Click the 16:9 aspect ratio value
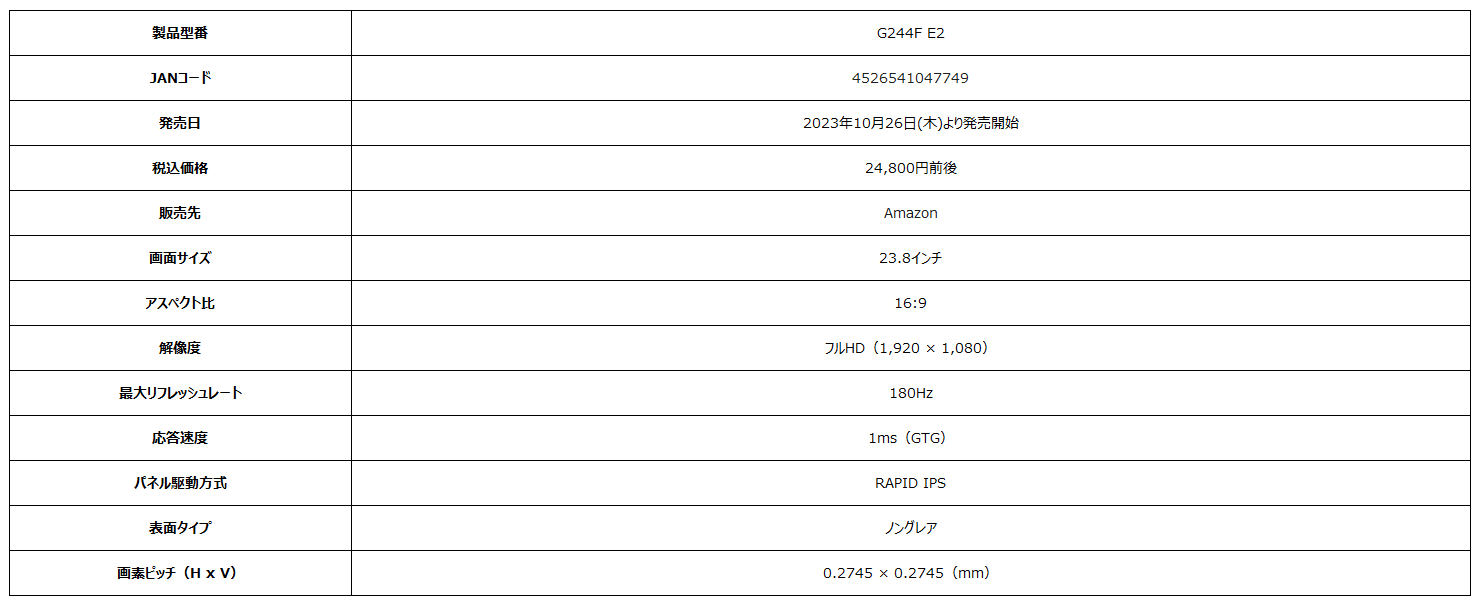Image resolution: width=1479 pixels, height=603 pixels. (x=910, y=303)
